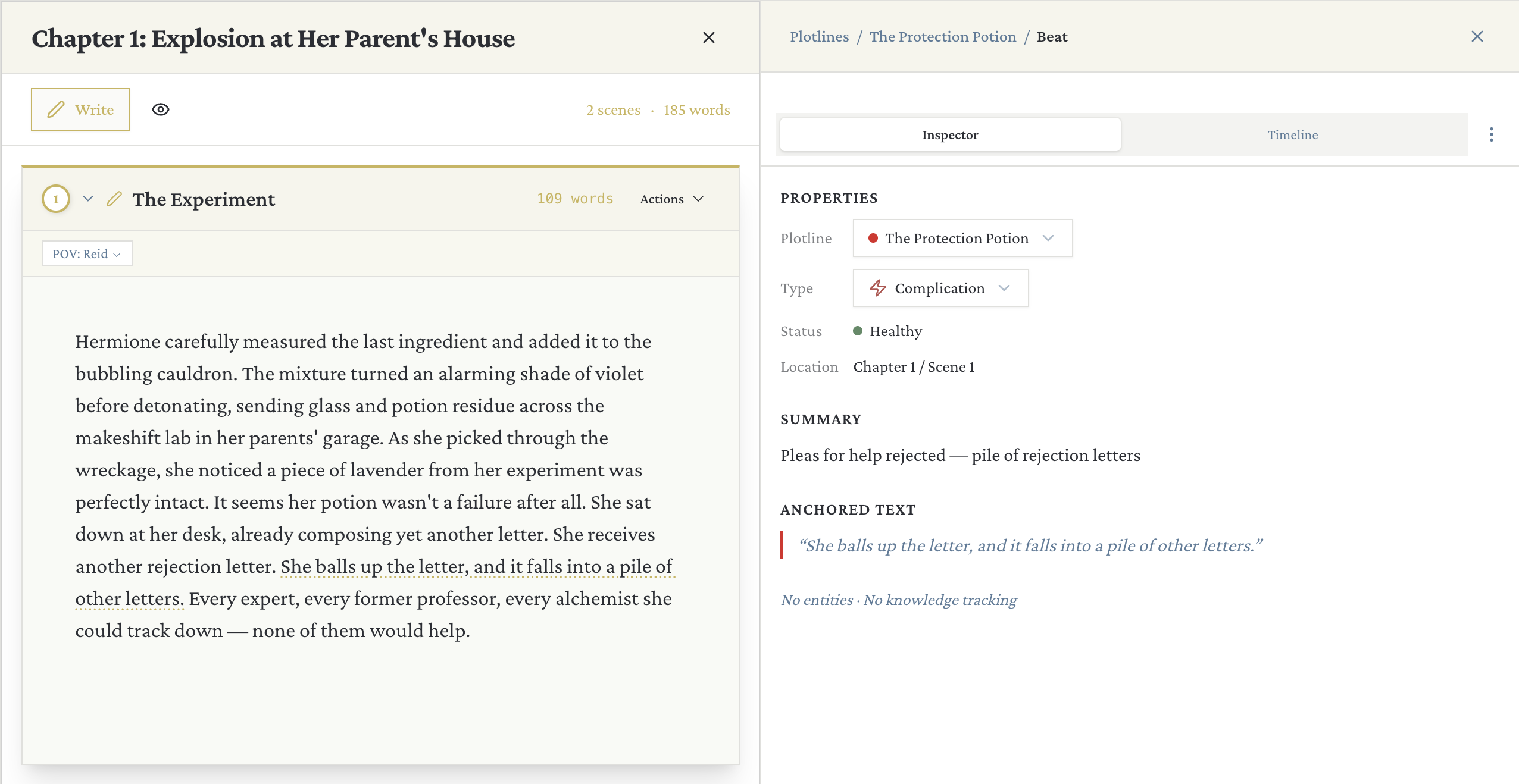Open the Type dropdown showing Complication
The width and height of the screenshot is (1519, 784).
pyautogui.click(x=940, y=288)
